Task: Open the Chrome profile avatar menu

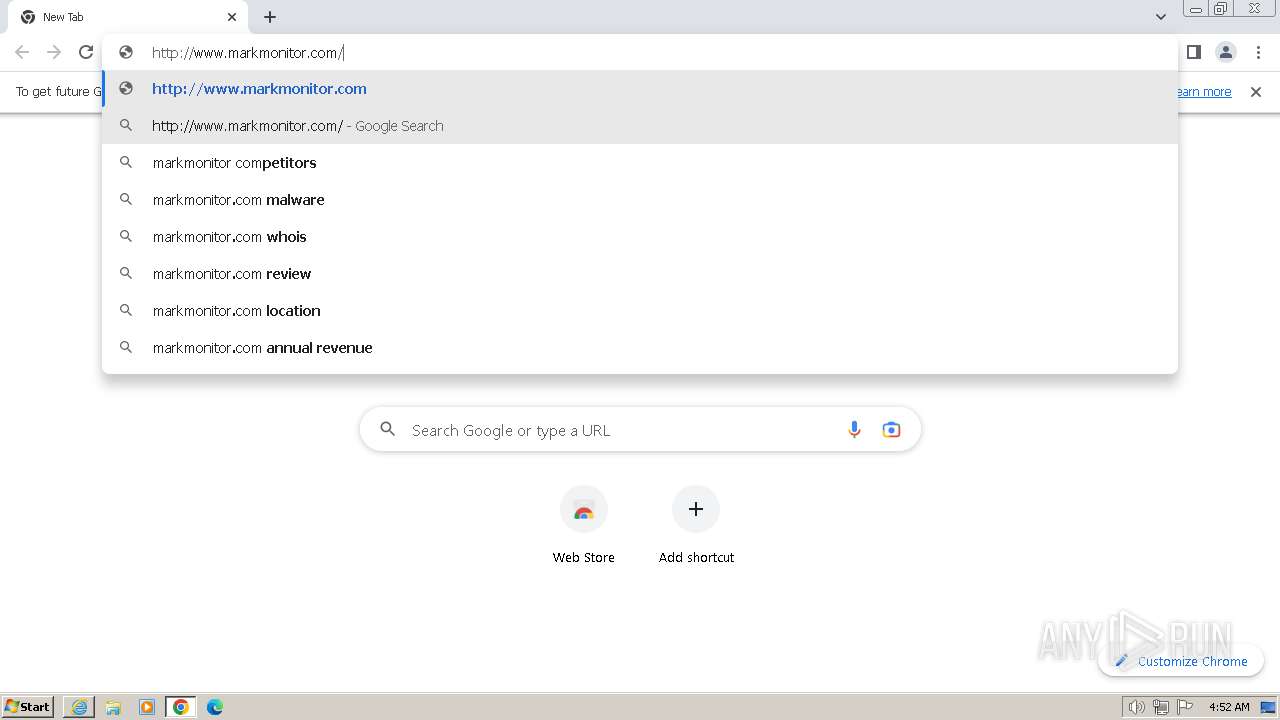Action: pyautogui.click(x=1226, y=52)
